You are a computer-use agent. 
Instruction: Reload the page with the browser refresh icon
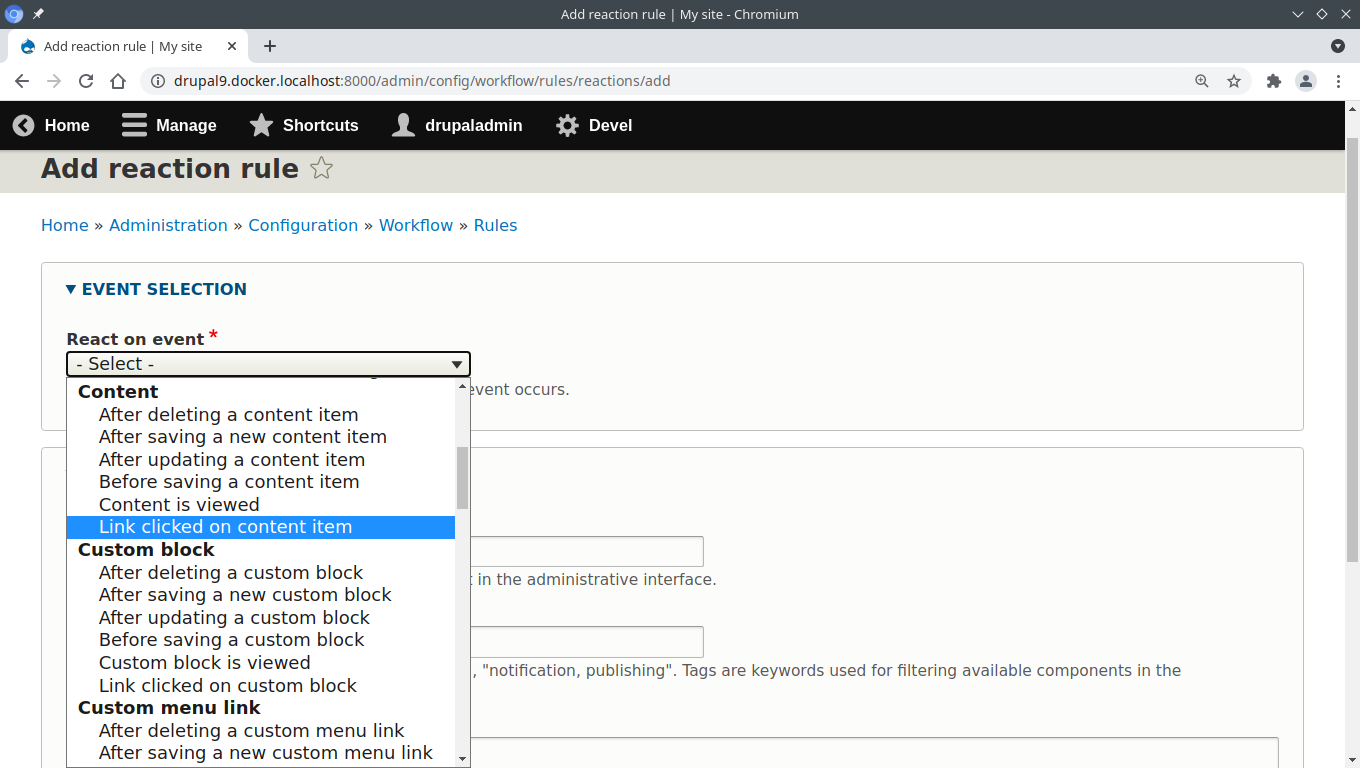tap(86, 81)
